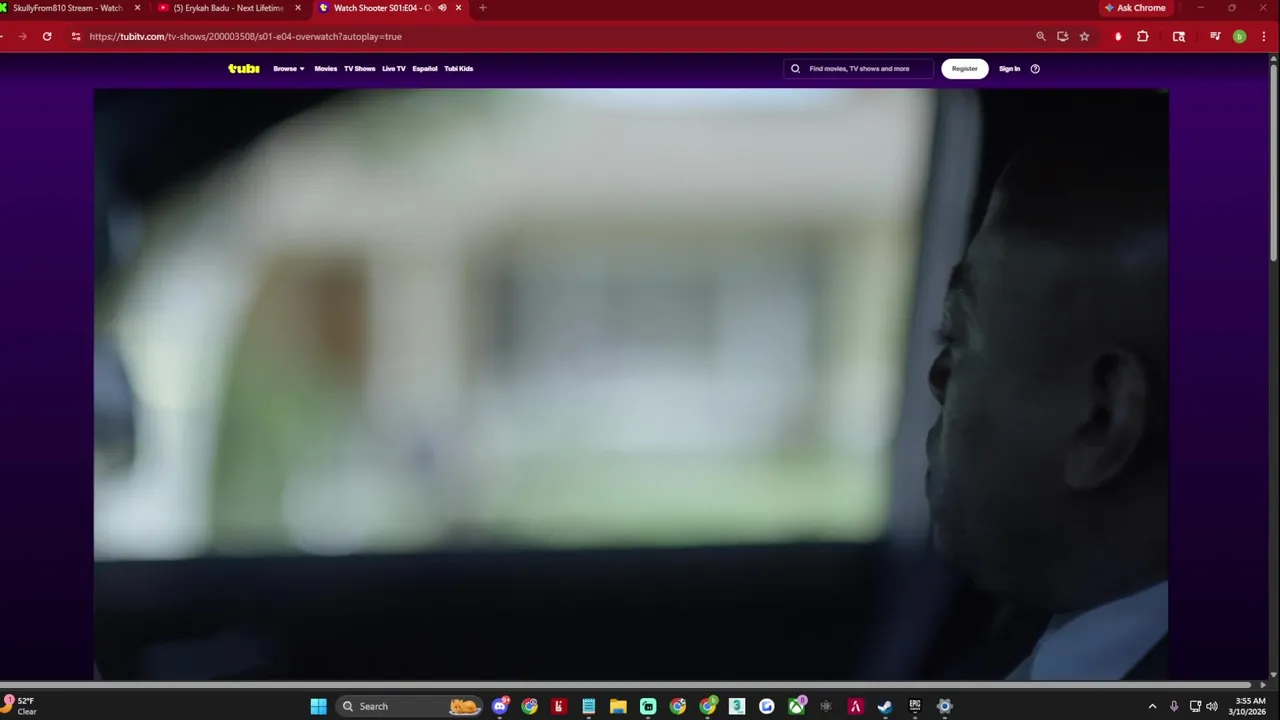Open the Extensions puzzle icon
This screenshot has height=720, width=1280.
click(x=1143, y=36)
